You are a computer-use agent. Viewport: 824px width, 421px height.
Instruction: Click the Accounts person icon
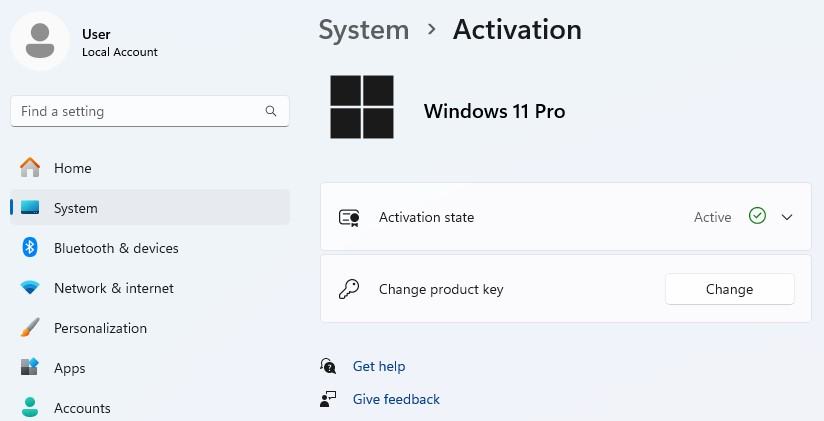30,407
